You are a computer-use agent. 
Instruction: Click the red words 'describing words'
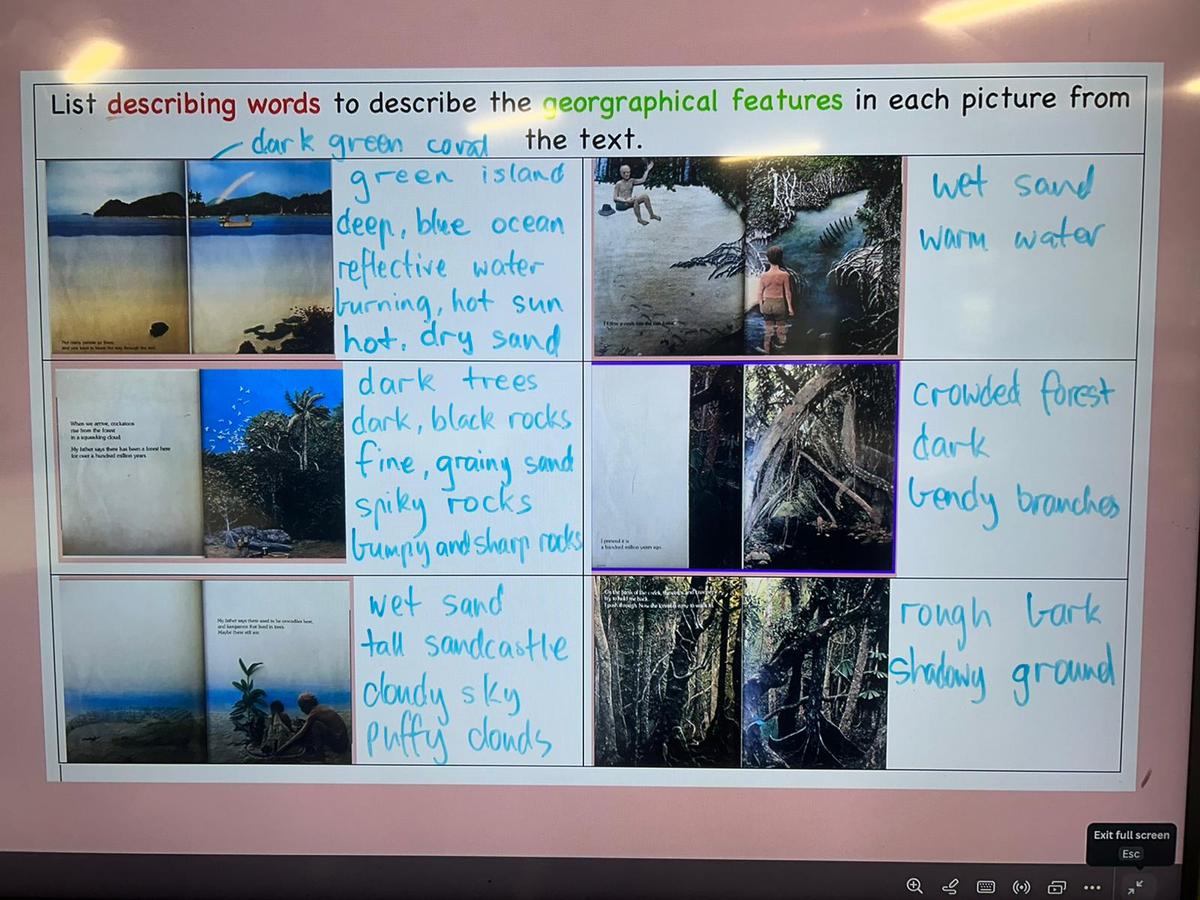tap(214, 103)
